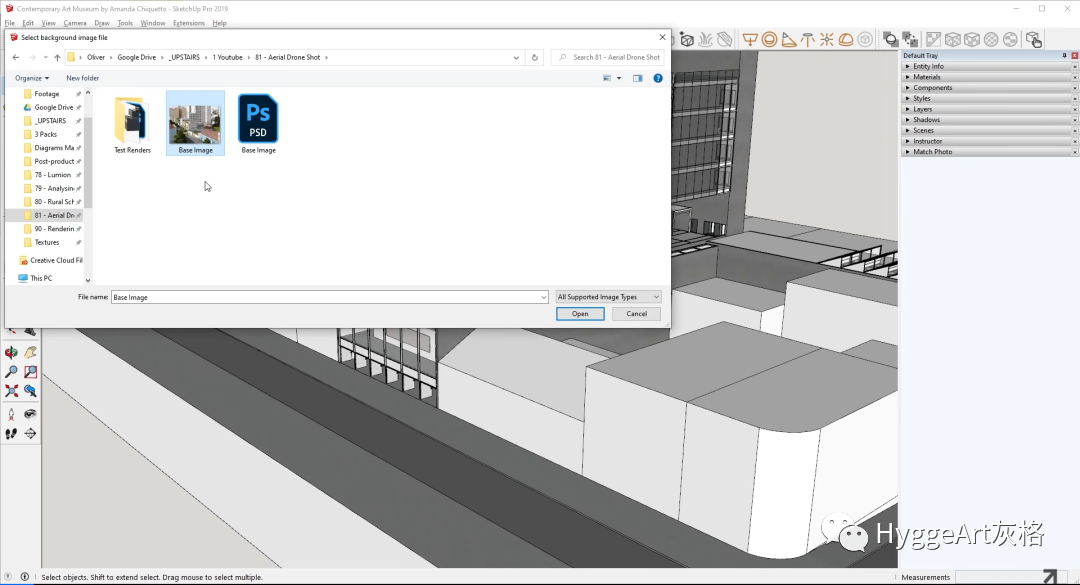Toggle V-Ray solid widgets icon
The width and height of the screenshot is (1080, 585).
point(891,40)
